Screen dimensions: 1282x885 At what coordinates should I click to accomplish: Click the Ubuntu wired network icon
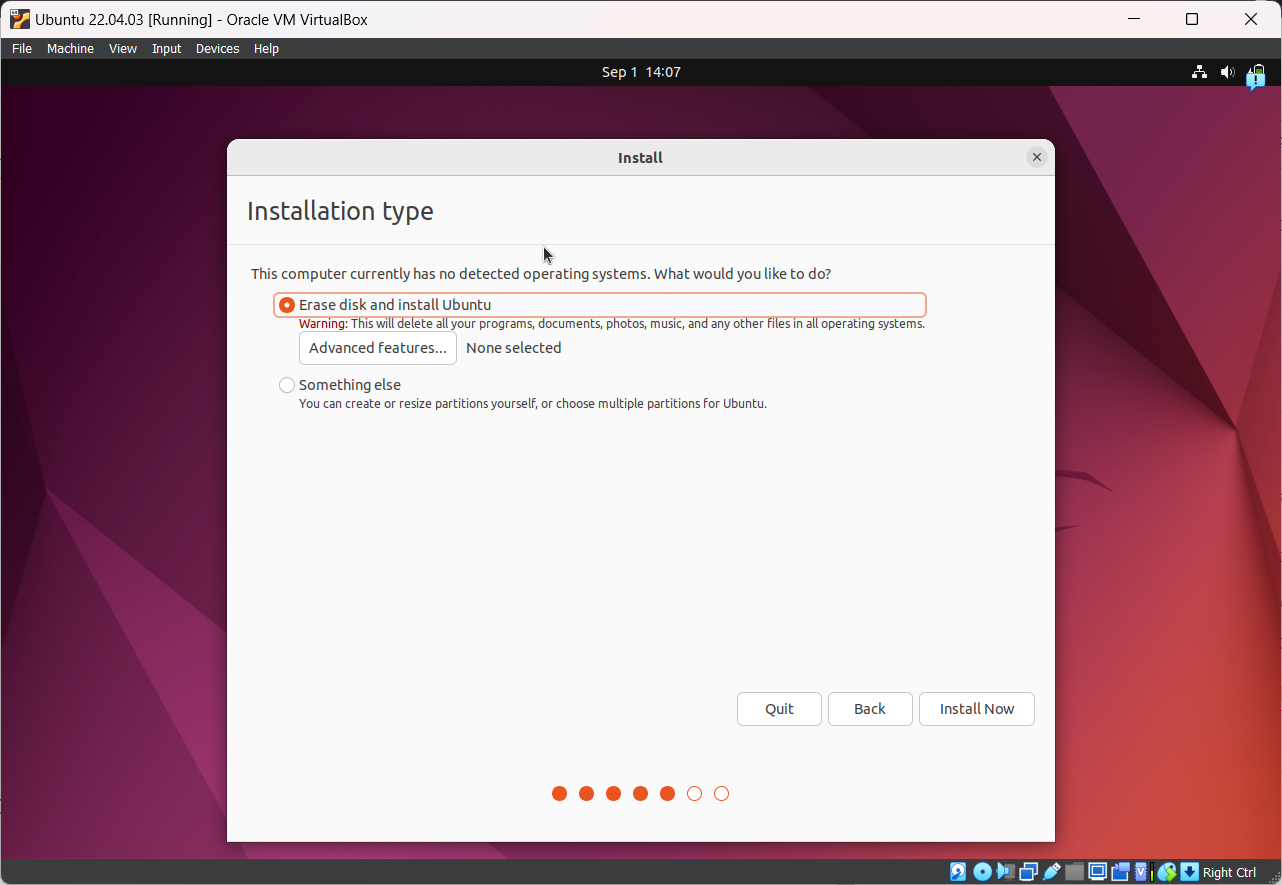pyautogui.click(x=1199, y=72)
